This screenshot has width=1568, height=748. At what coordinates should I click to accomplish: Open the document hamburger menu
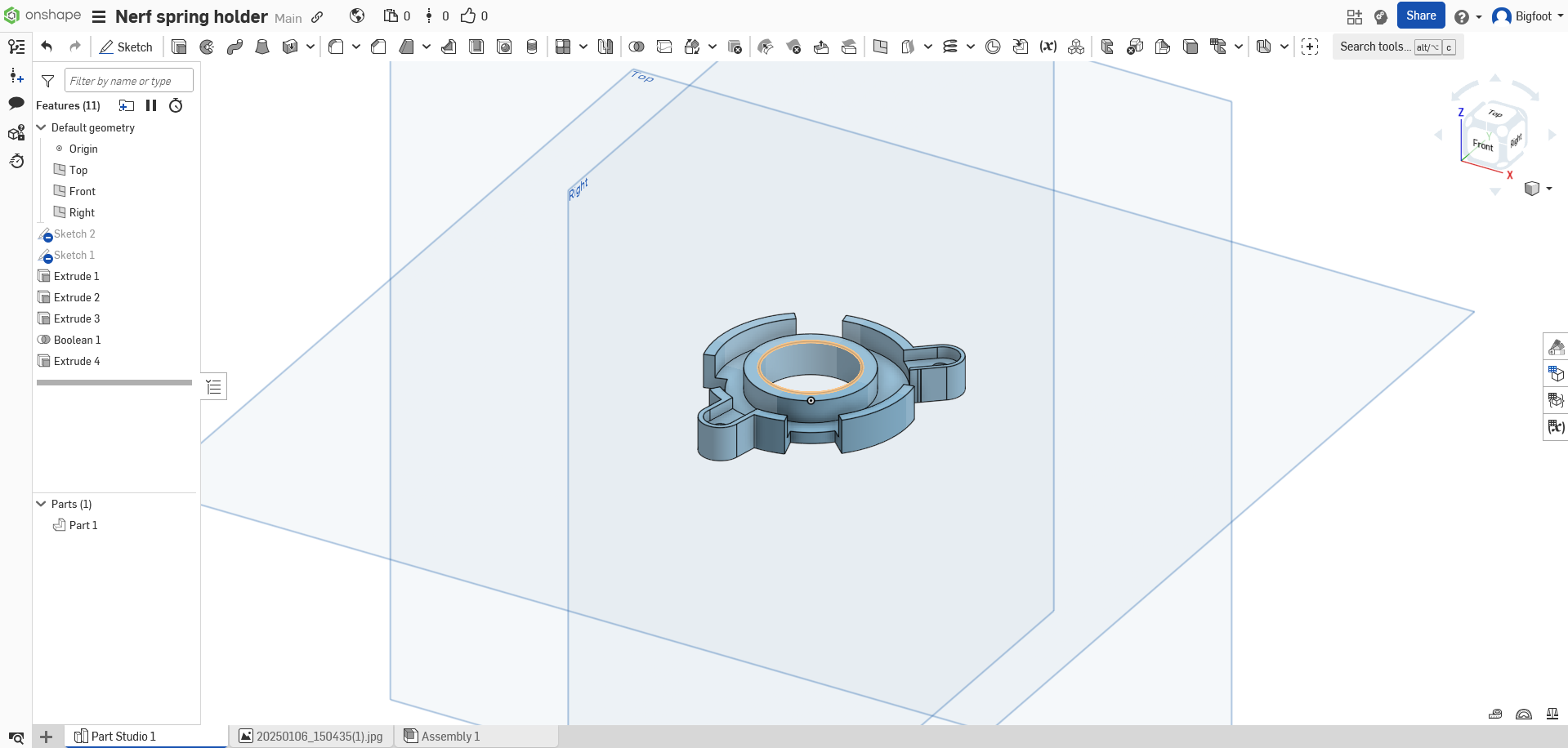tap(99, 17)
